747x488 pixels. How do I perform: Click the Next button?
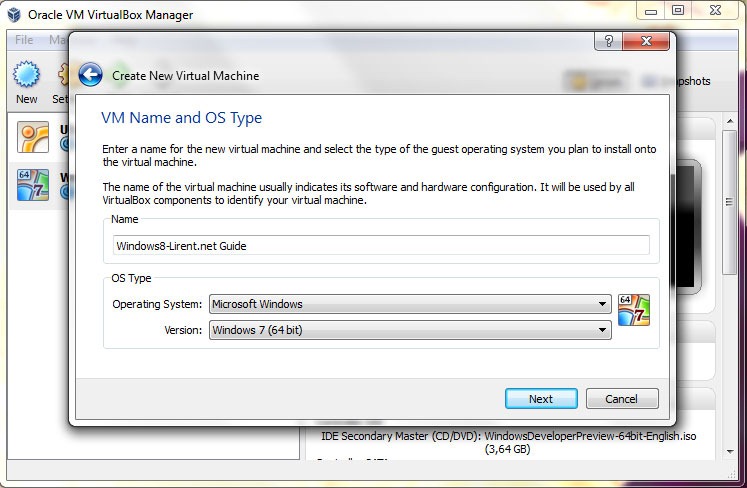[x=541, y=399]
